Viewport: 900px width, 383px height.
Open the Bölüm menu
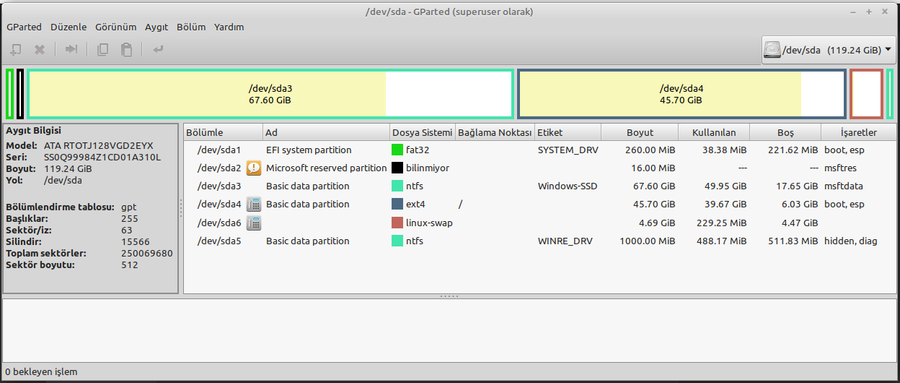click(x=191, y=27)
